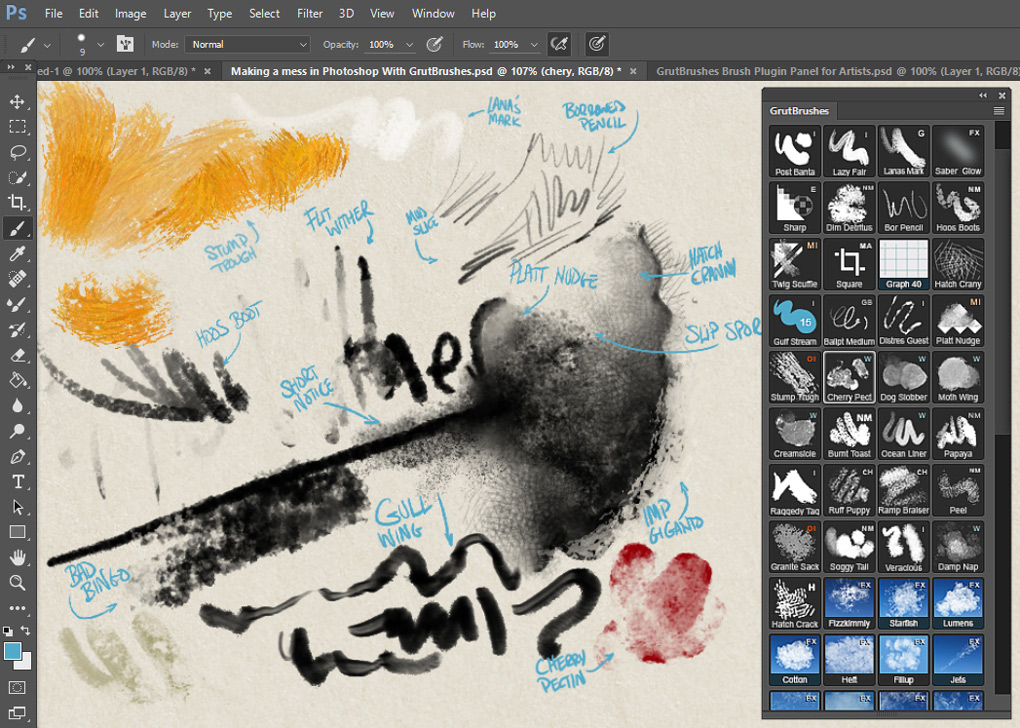The image size is (1020, 728).
Task: Select the Eraser tool
Action: [x=18, y=355]
